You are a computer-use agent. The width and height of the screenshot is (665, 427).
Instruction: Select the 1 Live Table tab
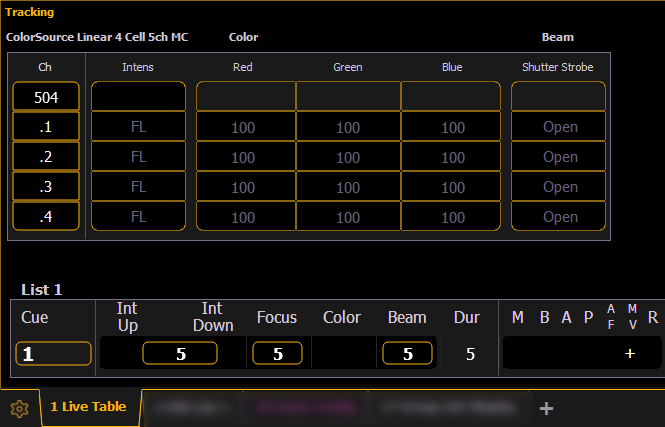click(x=89, y=407)
